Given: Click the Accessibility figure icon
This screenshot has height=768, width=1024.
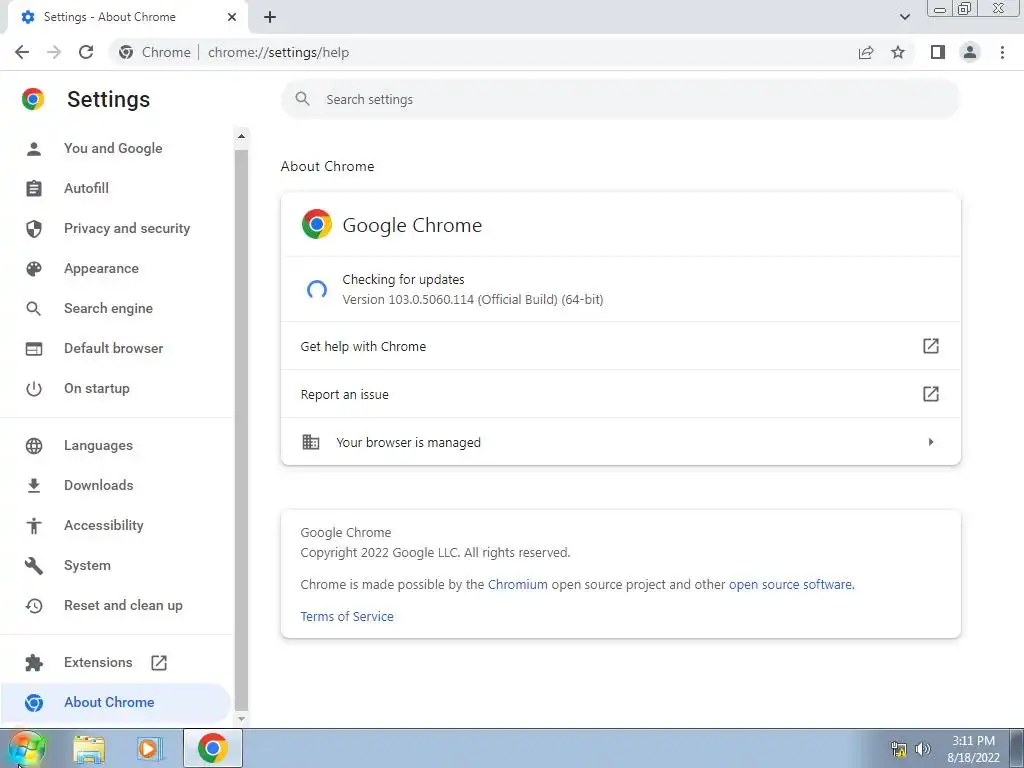Looking at the screenshot, I should 33,525.
